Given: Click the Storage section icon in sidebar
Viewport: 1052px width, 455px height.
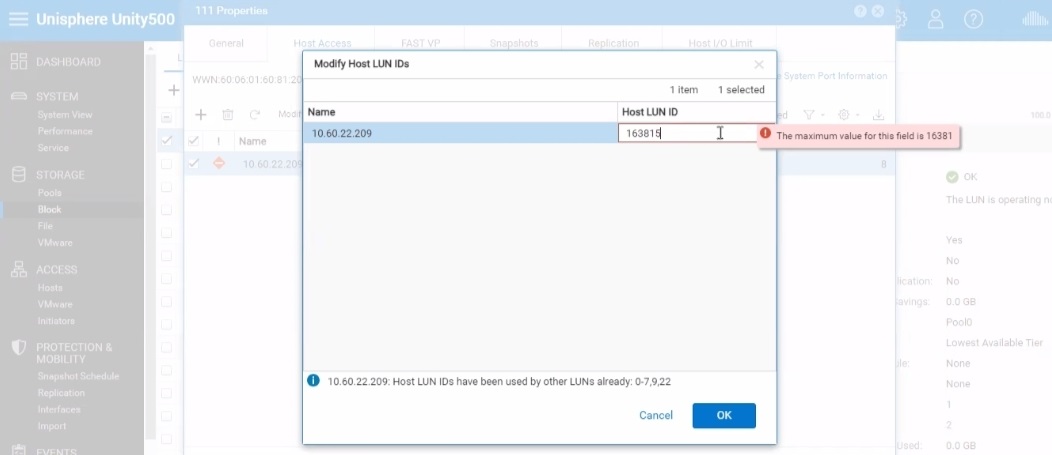Looking at the screenshot, I should click(x=19, y=174).
